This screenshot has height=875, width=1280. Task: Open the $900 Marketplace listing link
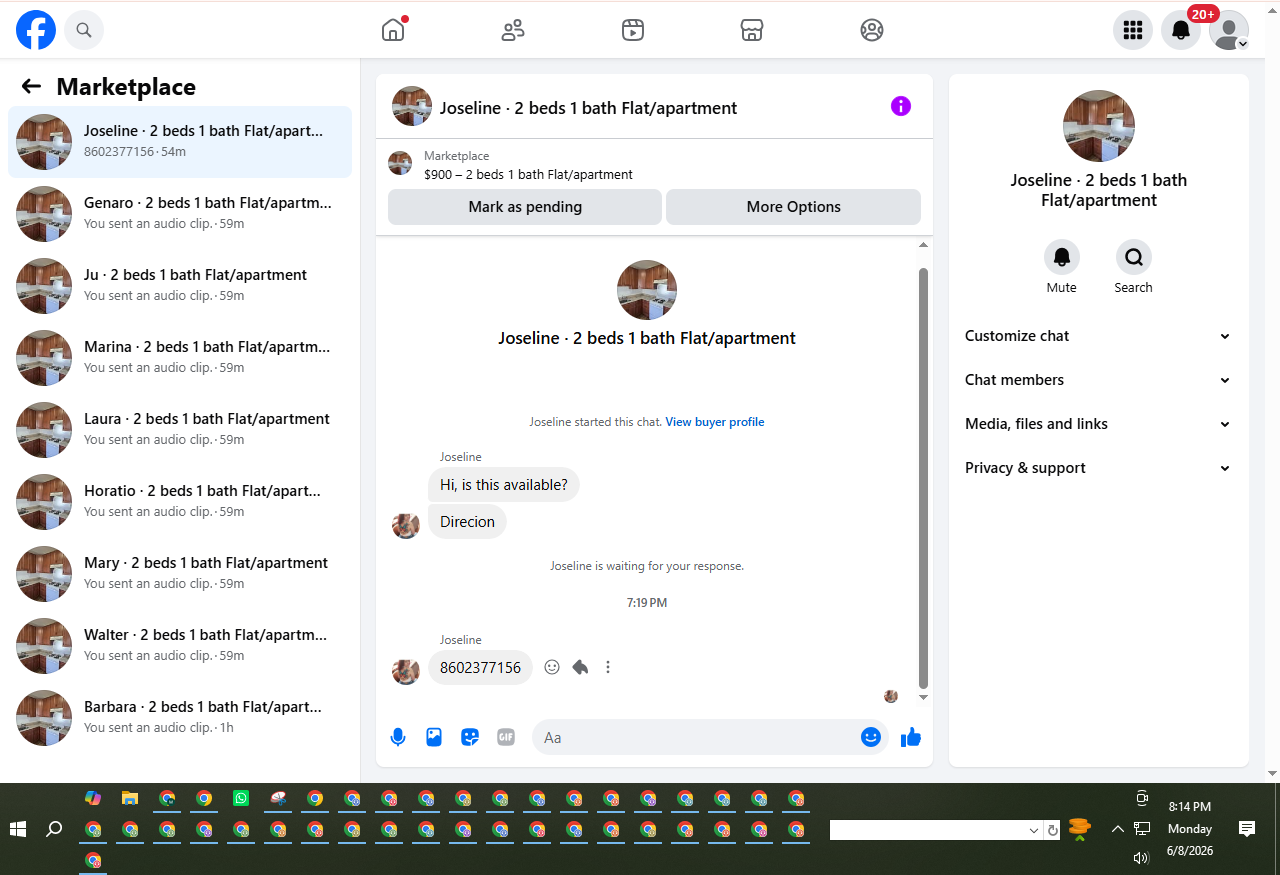(528, 174)
